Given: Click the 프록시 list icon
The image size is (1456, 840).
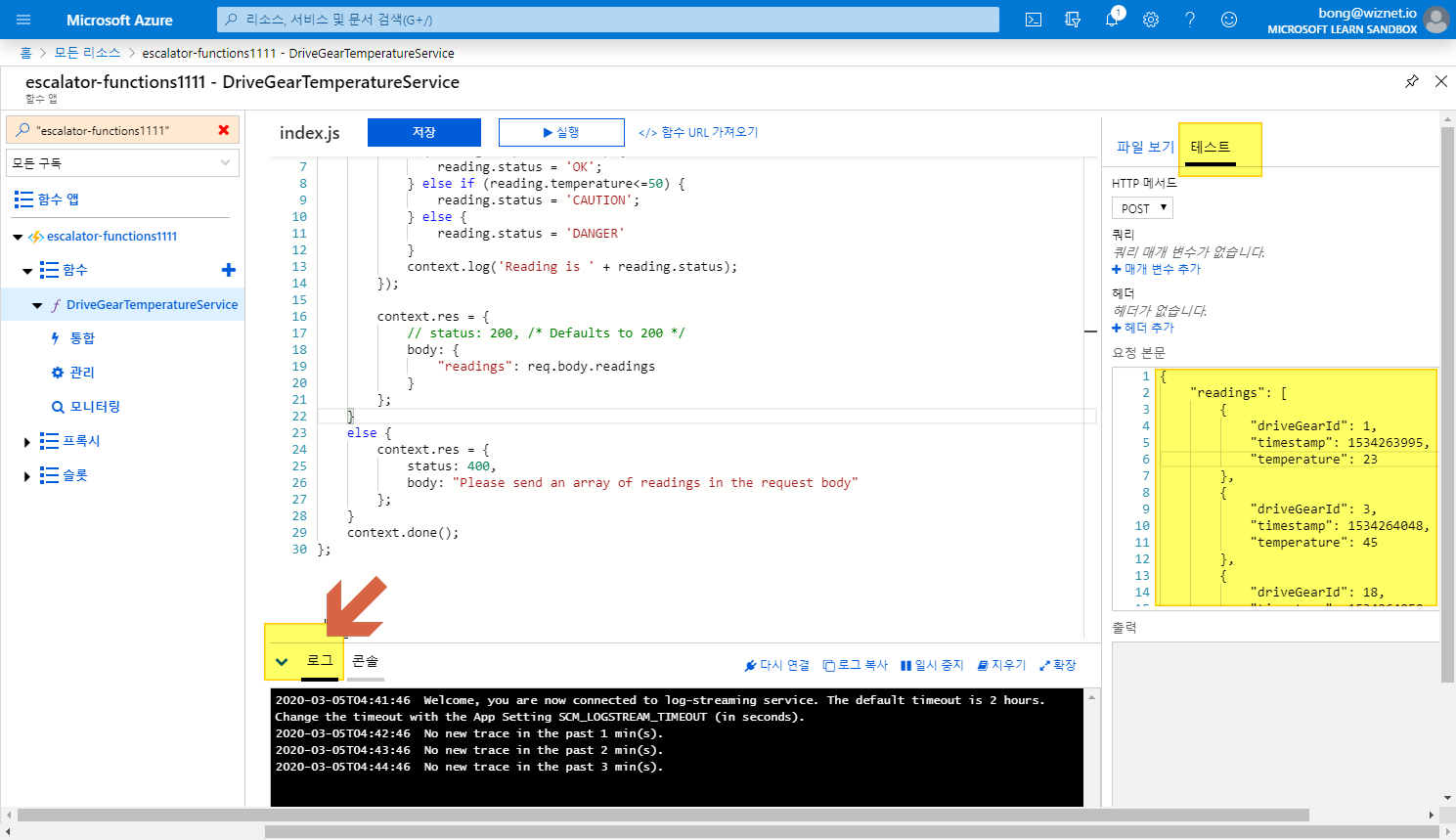Looking at the screenshot, I should coord(49,441).
